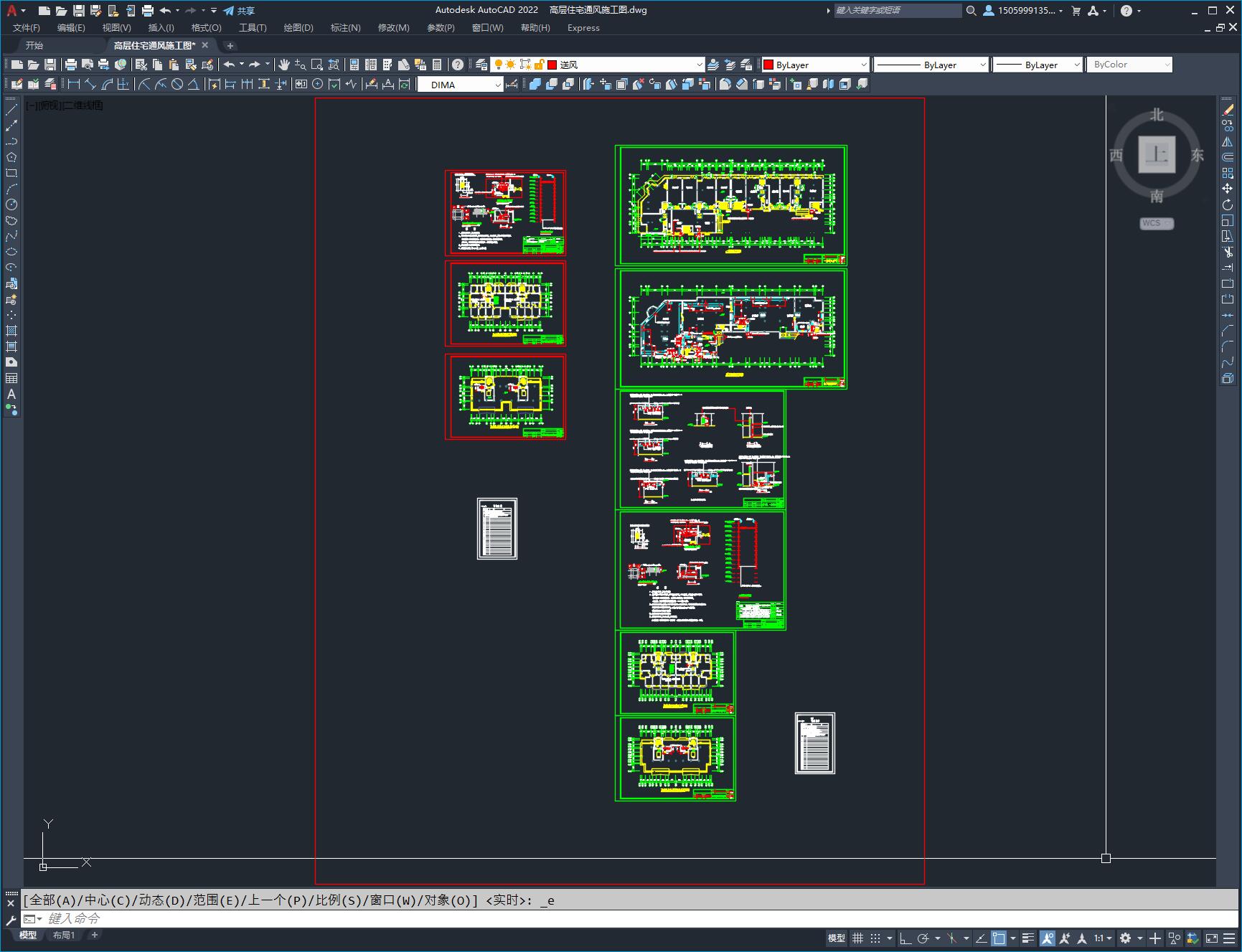Open the 格式(O) menu

click(206, 28)
